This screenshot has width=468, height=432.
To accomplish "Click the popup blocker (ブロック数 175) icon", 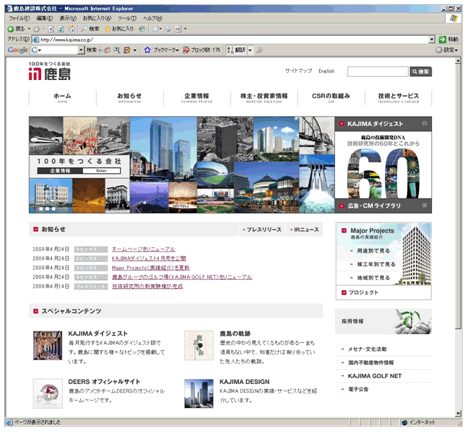I will [x=186, y=50].
